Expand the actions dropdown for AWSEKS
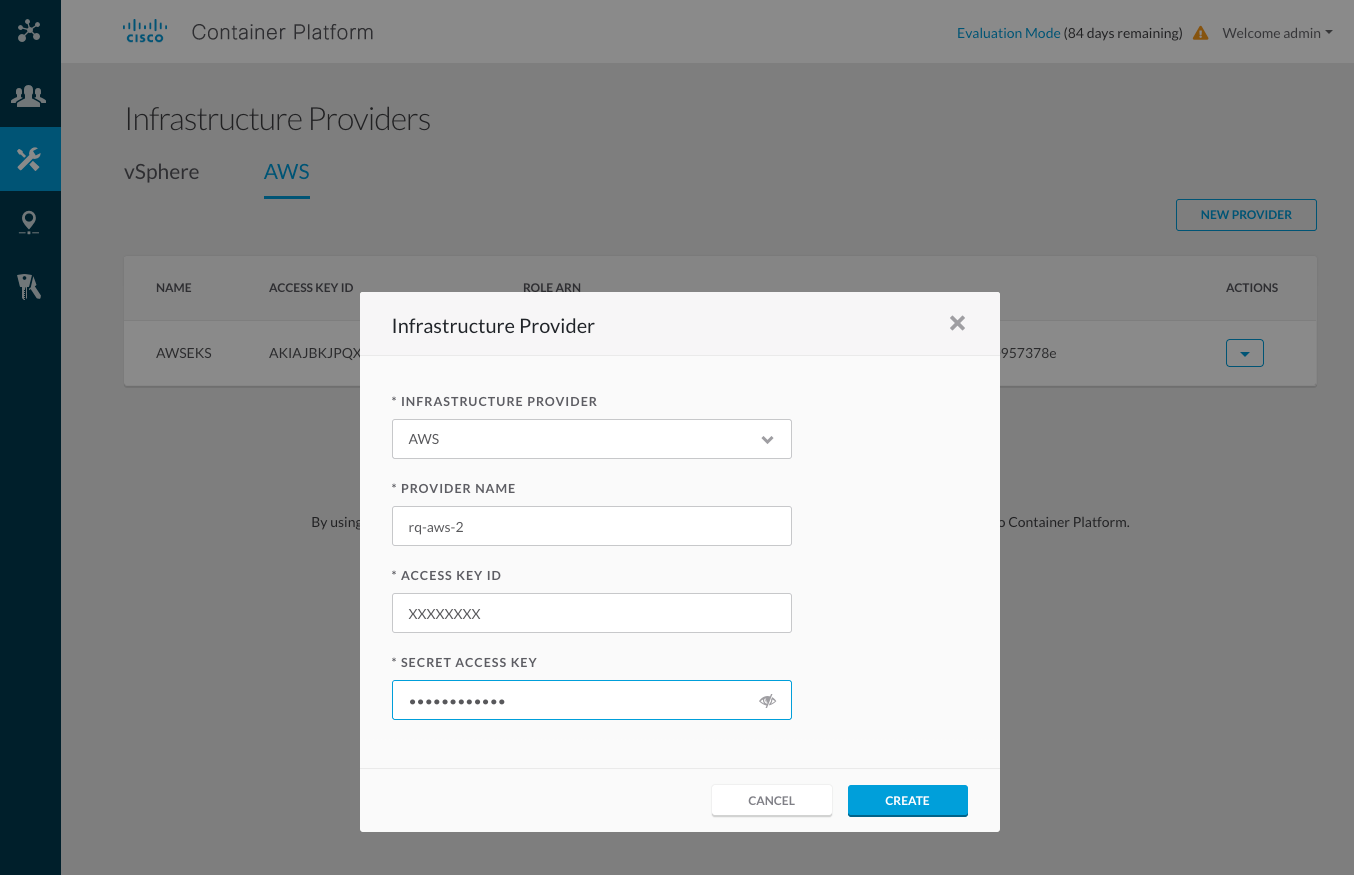This screenshot has width=1354, height=875. (x=1244, y=352)
